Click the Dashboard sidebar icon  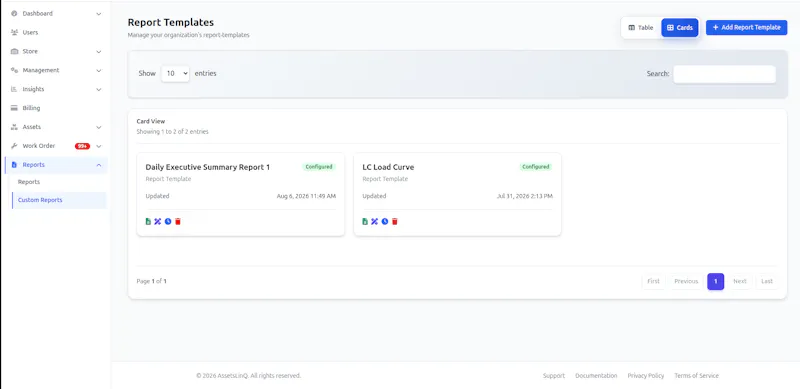14,13
